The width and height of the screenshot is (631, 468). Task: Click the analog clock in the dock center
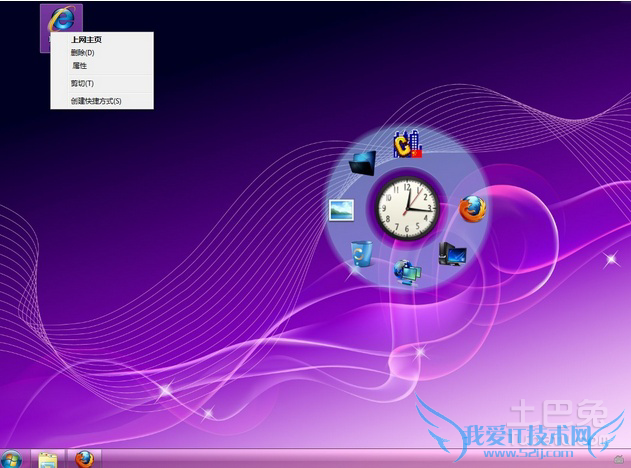point(407,208)
